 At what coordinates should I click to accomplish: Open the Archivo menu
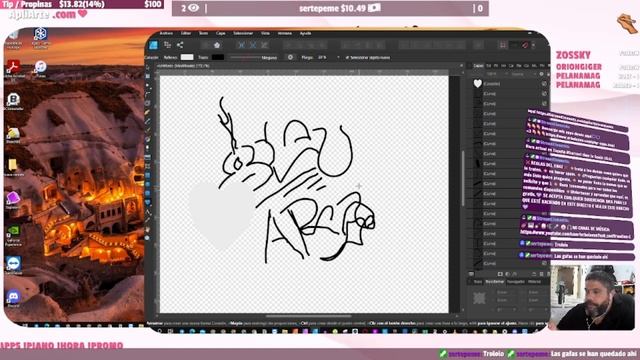point(166,33)
